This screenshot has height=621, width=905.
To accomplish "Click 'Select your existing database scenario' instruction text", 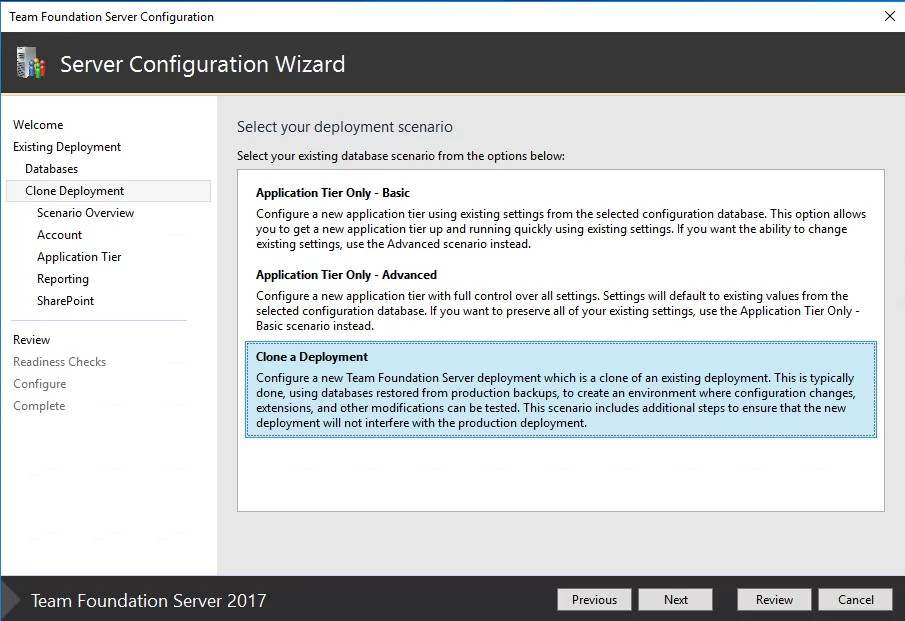I will pyautogui.click(x=401, y=156).
